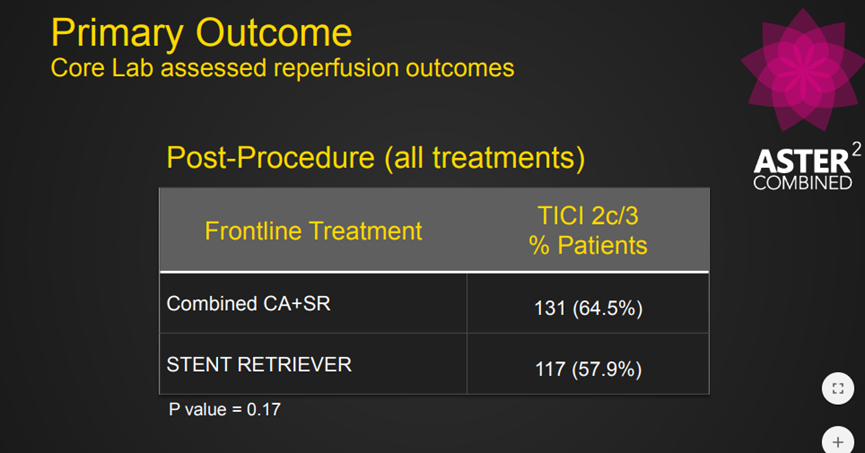Image resolution: width=865 pixels, height=453 pixels.
Task: Click the Frontline Treatment column header
Action: click(313, 231)
